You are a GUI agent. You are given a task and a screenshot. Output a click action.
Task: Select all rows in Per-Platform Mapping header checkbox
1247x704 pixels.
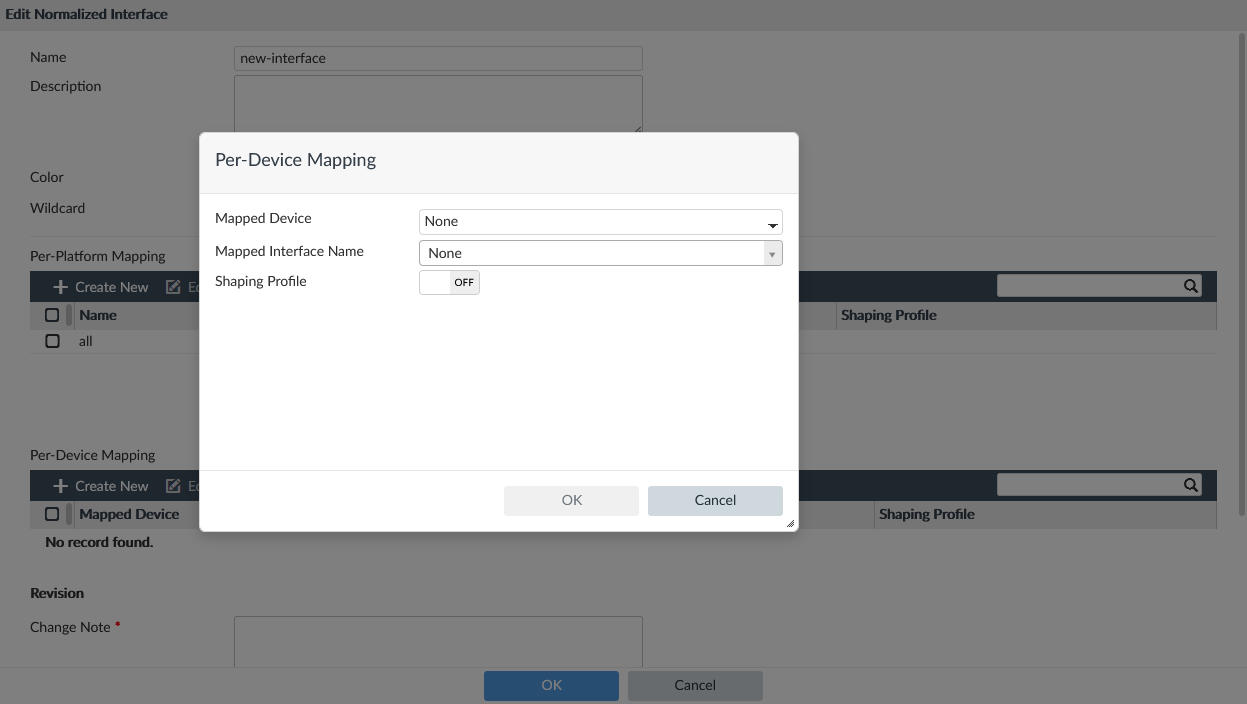pos(52,315)
